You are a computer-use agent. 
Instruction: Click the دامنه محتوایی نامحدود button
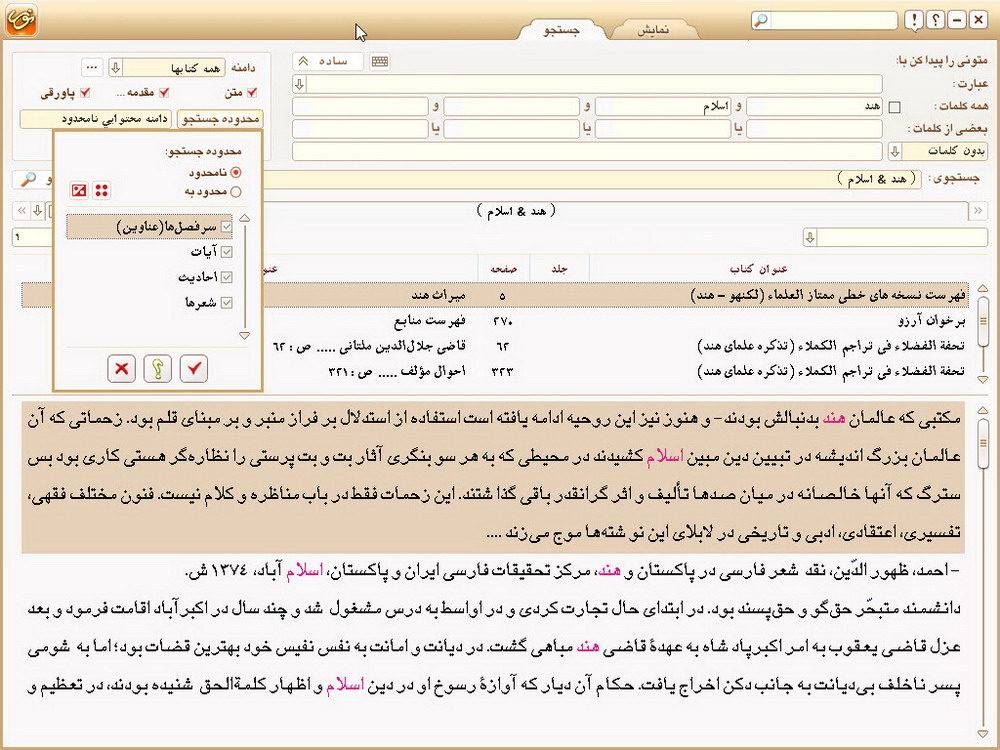96,119
